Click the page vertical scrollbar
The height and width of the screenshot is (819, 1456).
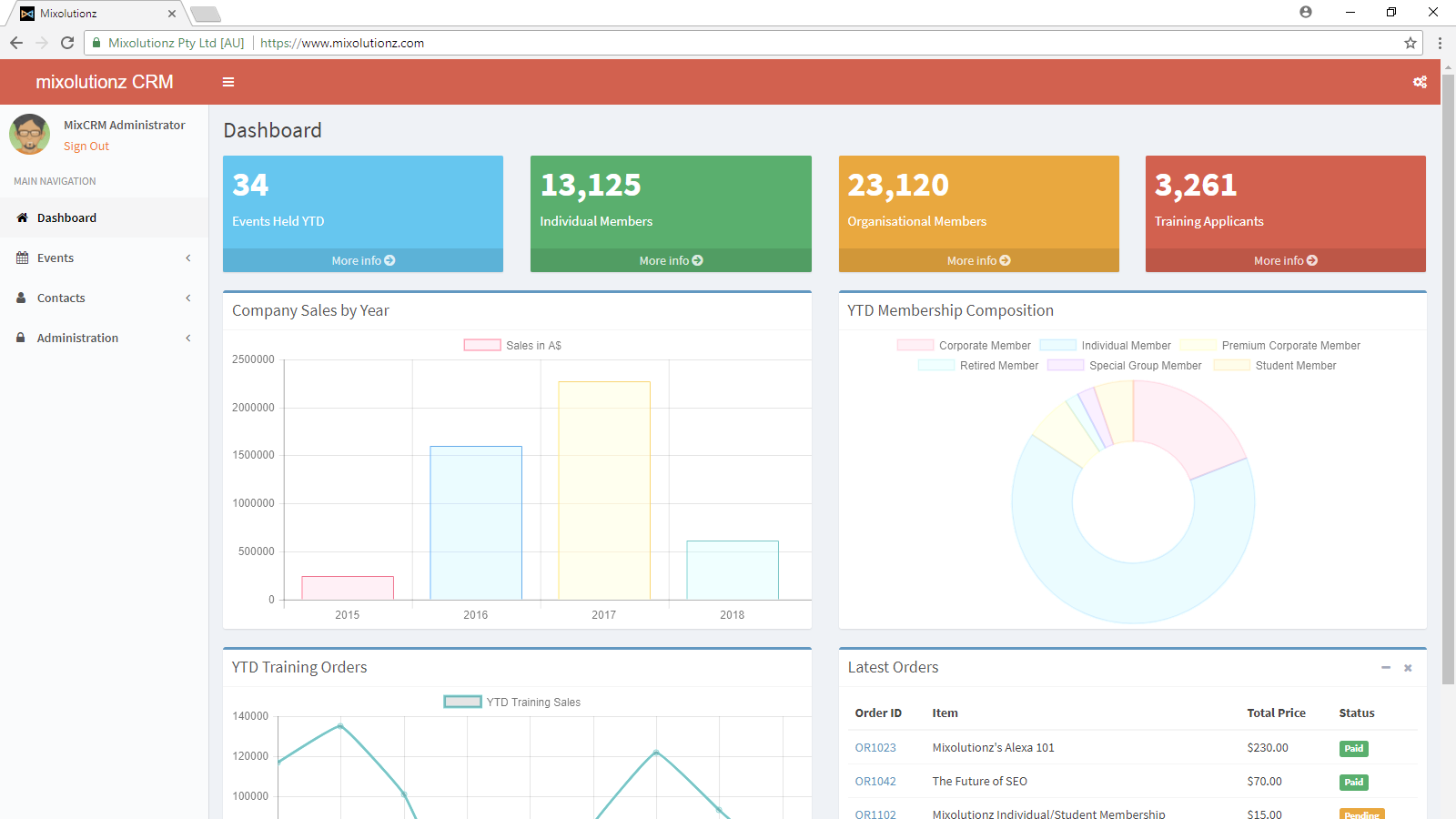[x=1448, y=378]
